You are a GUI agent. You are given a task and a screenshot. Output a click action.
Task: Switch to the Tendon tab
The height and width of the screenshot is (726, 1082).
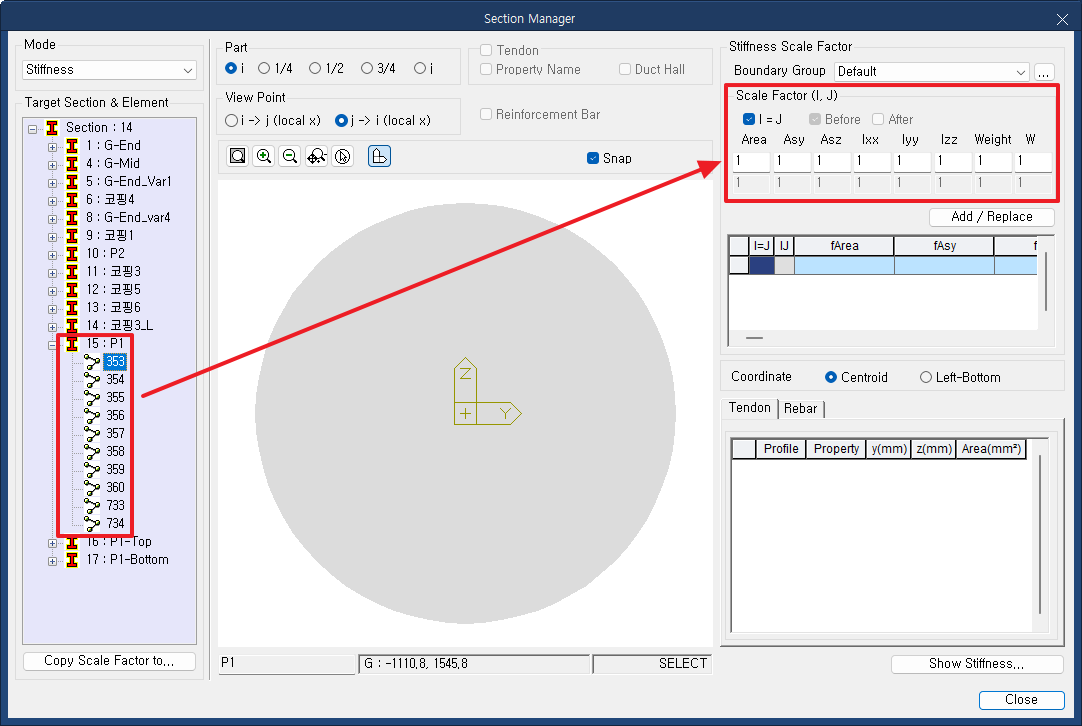tap(749, 408)
